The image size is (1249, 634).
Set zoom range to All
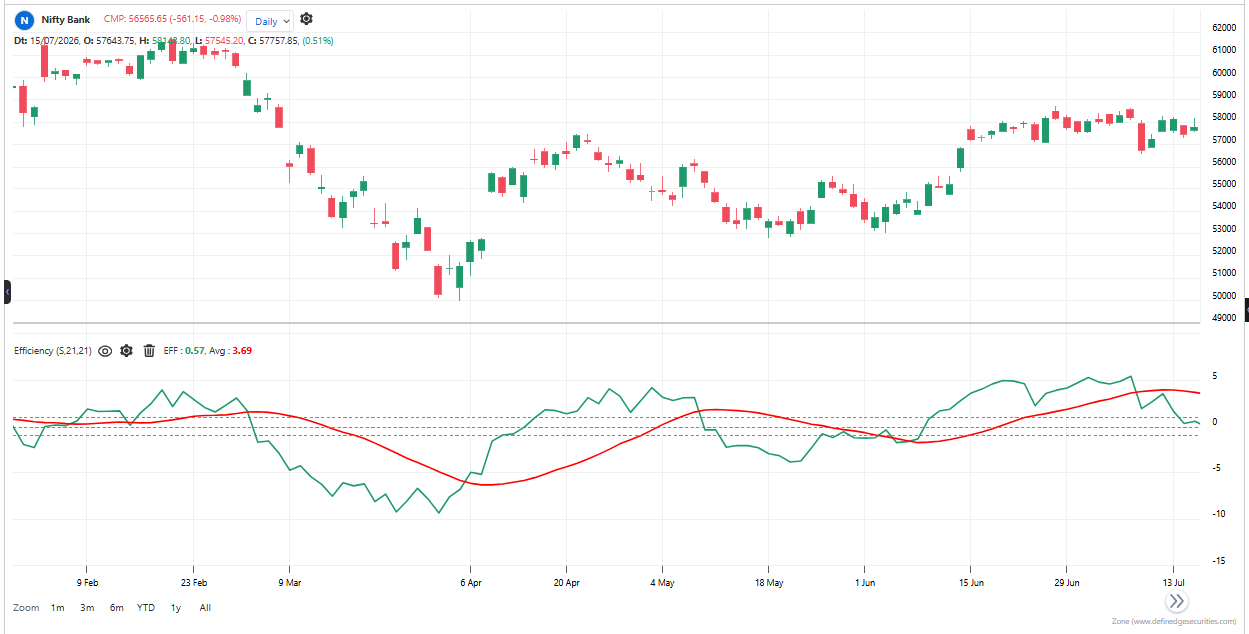(205, 608)
